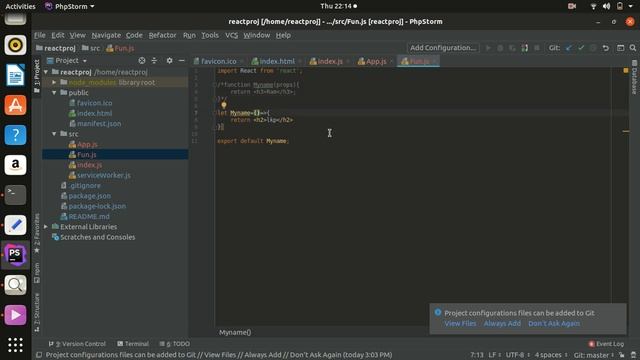Collapse the reactproj root folder
Image resolution: width=640 pixels, height=360 pixels.
tap(46, 72)
